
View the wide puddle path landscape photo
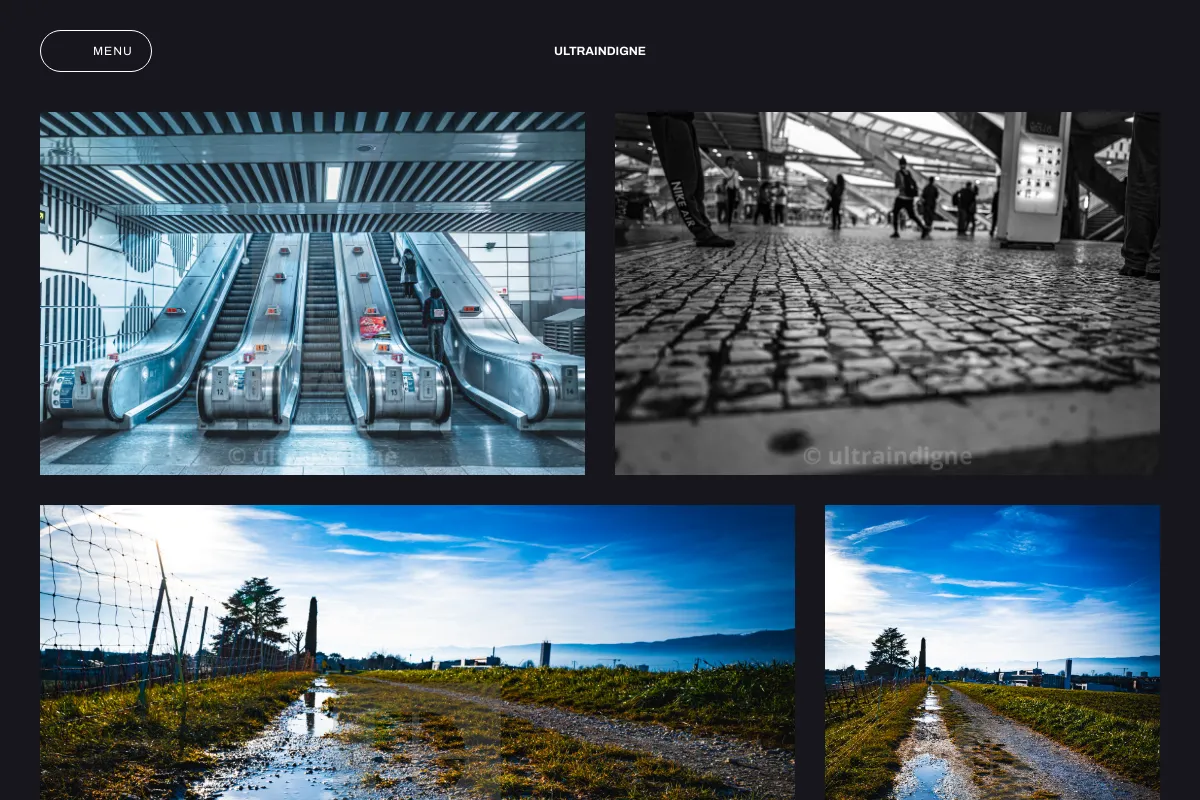(x=417, y=652)
